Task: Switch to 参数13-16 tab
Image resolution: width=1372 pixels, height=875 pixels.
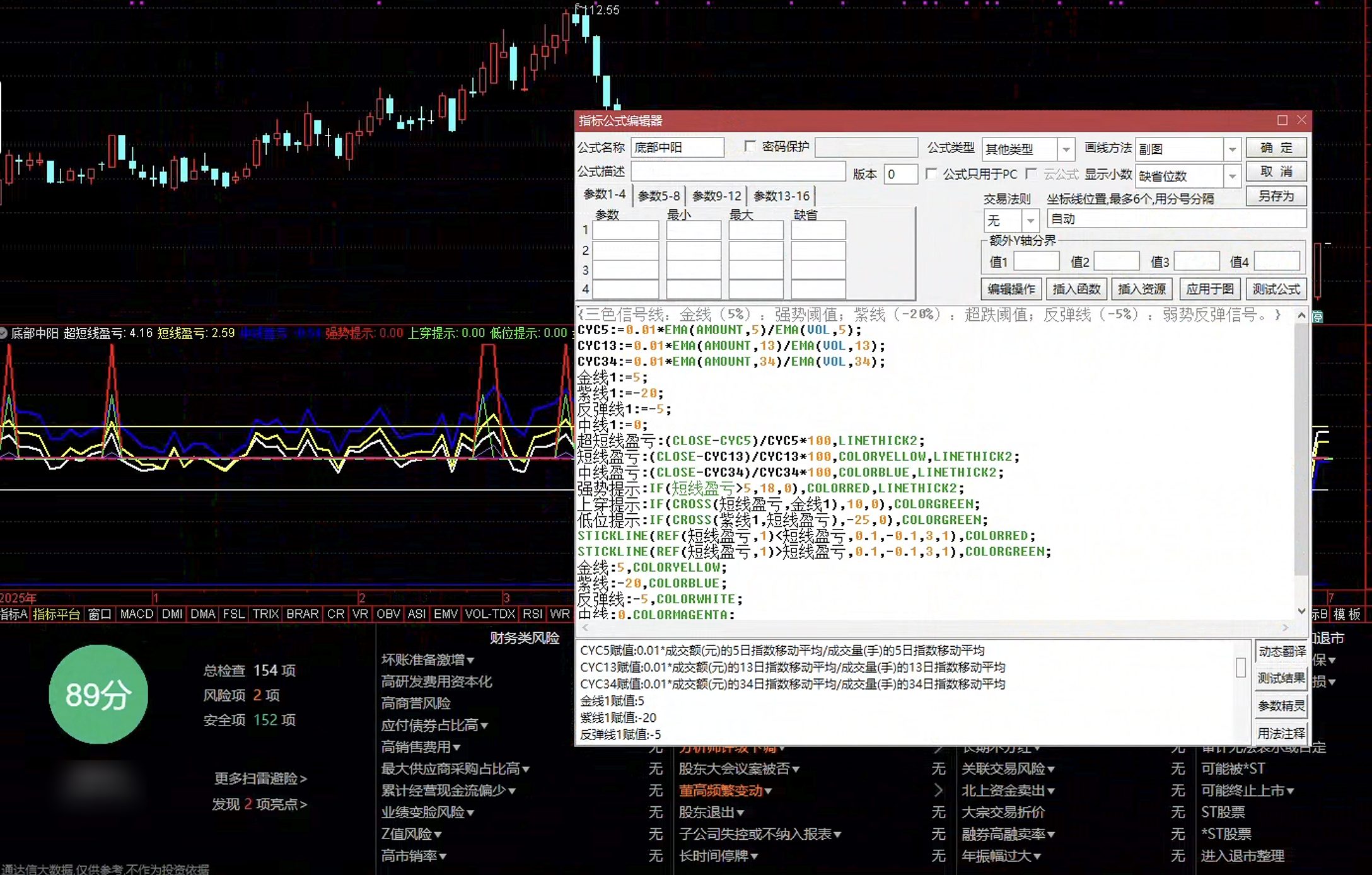Action: click(781, 196)
